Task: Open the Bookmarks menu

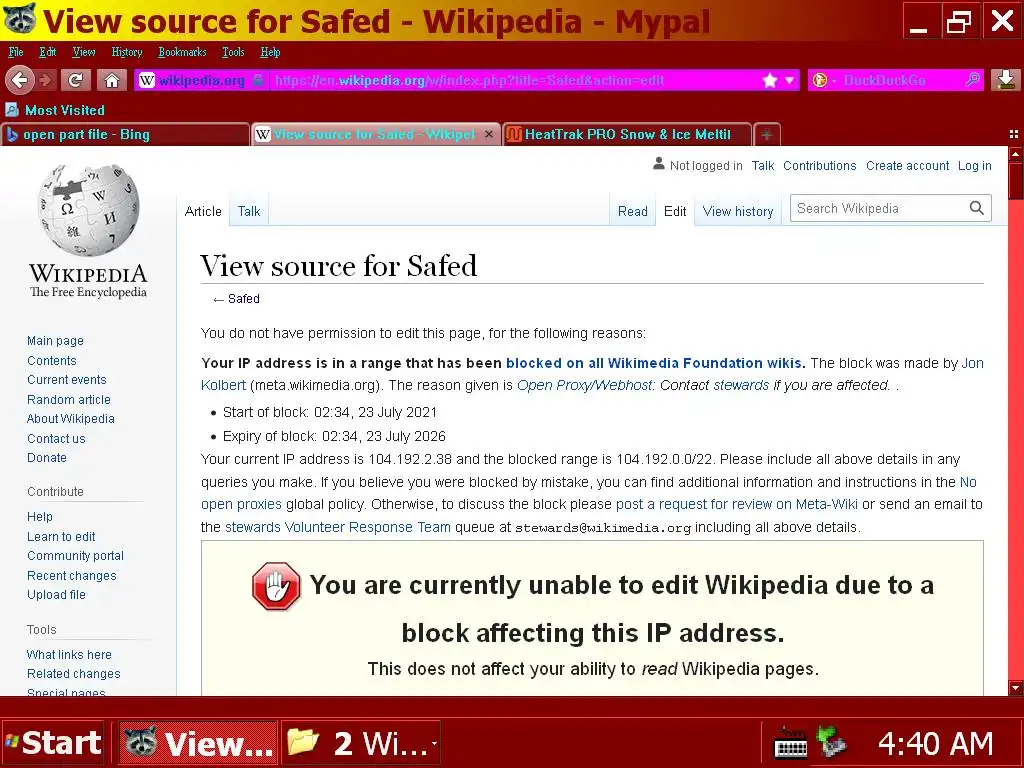Action: [x=182, y=52]
